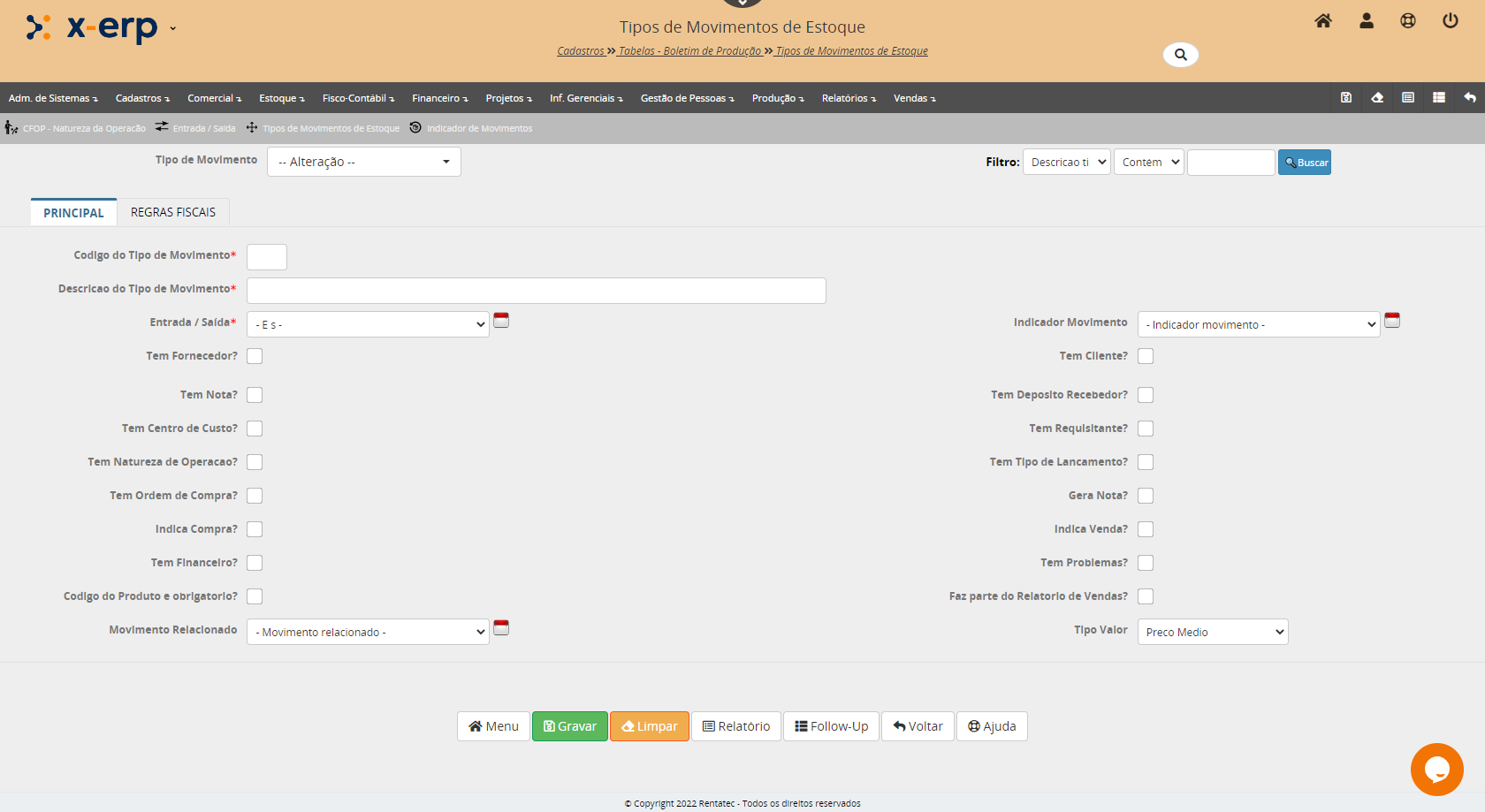Expand the Tipo Valor dropdown

coord(1212,632)
